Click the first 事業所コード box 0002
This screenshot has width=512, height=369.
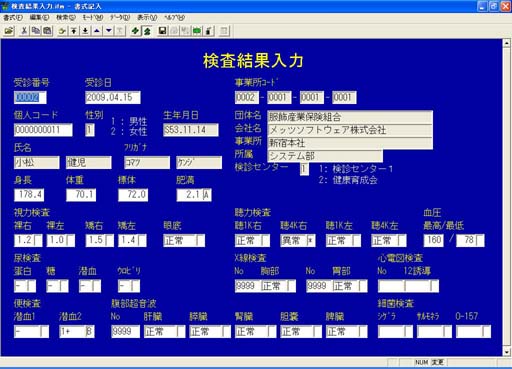246,97
